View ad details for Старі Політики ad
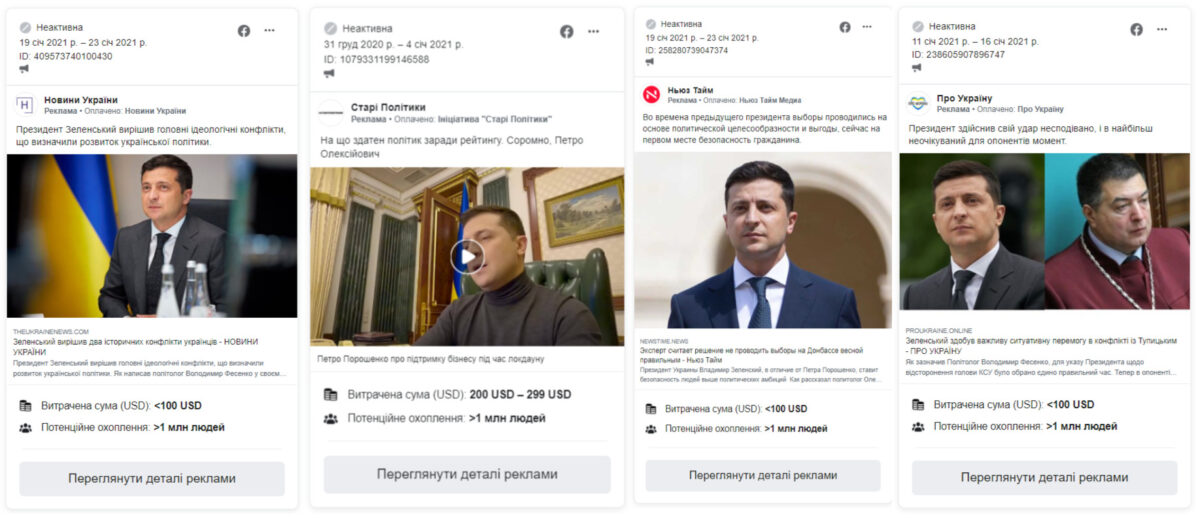This screenshot has width=1200, height=518. click(x=467, y=474)
